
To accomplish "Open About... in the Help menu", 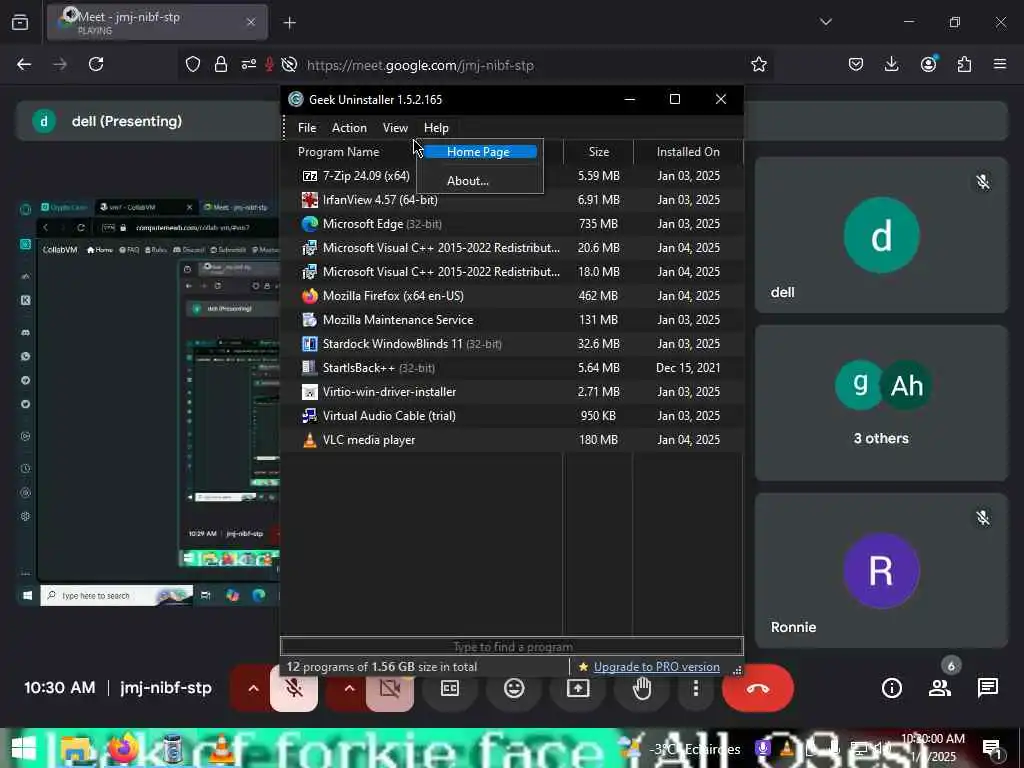I will point(468,181).
